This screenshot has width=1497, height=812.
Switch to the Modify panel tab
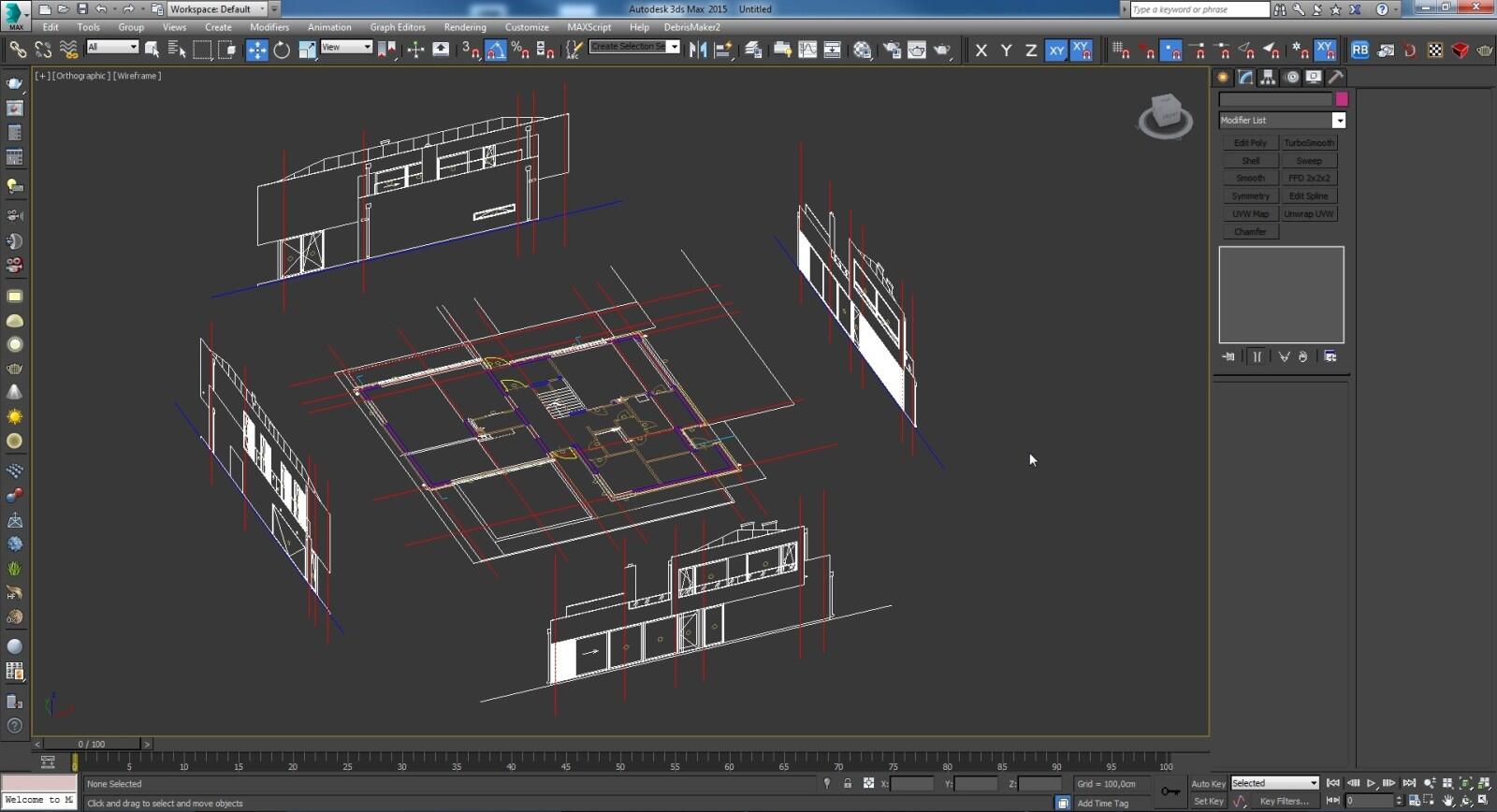tap(1245, 77)
